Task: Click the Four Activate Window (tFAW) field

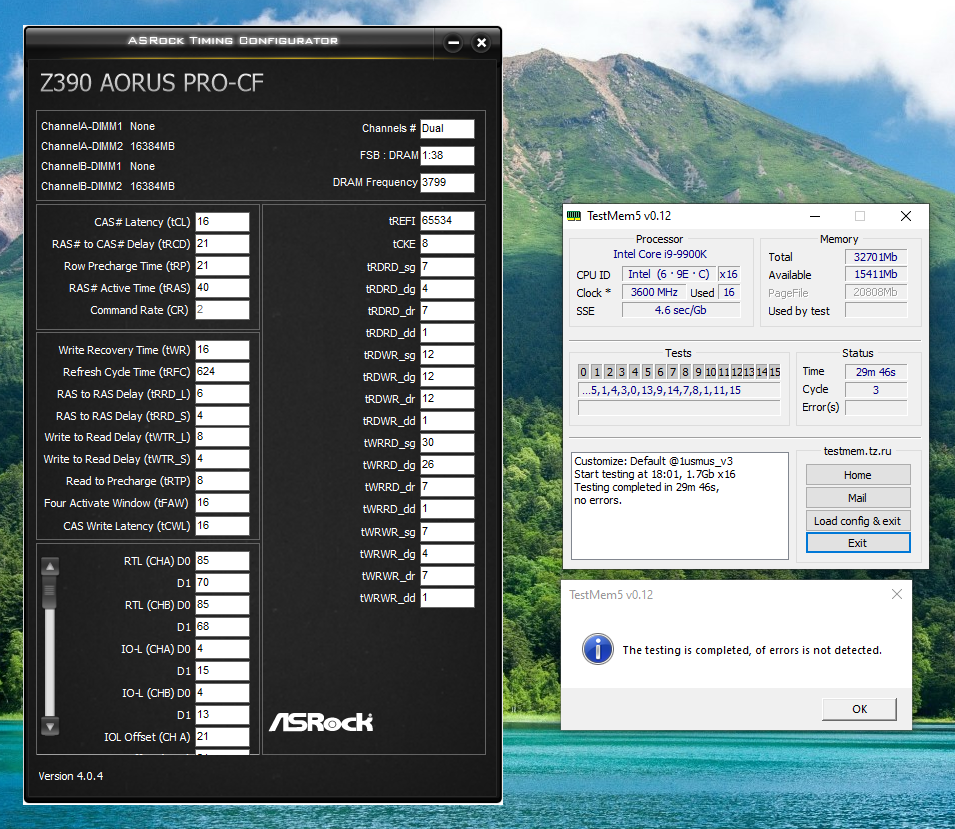Action: coord(222,503)
